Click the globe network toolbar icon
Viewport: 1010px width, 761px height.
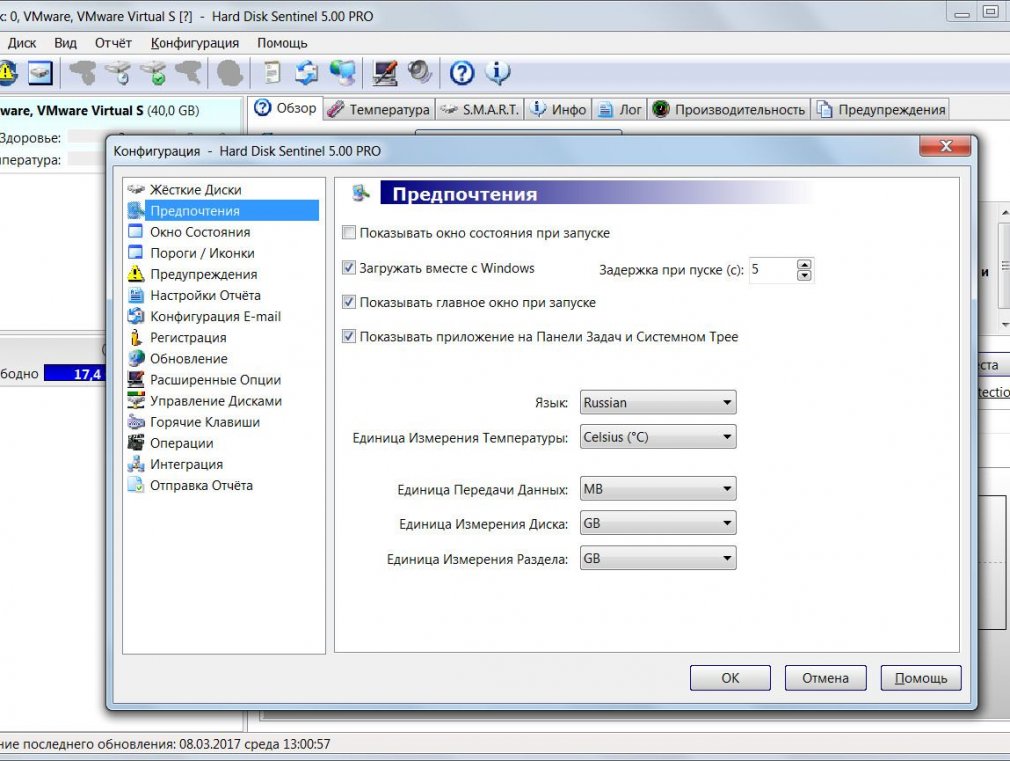(x=343, y=73)
